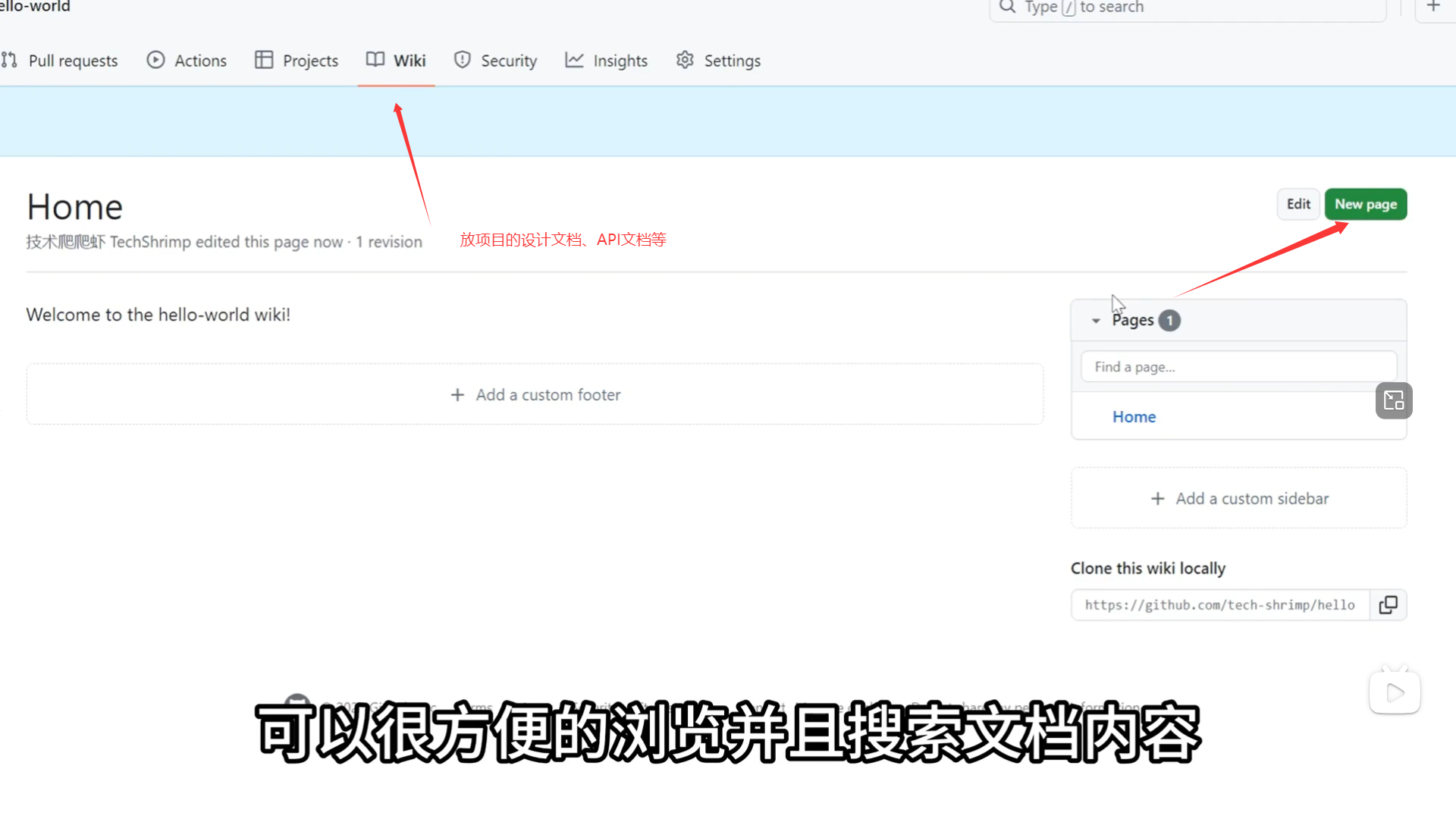Screen dimensions: 1456x819
Task: Click the Insights graph icon
Action: [574, 60]
